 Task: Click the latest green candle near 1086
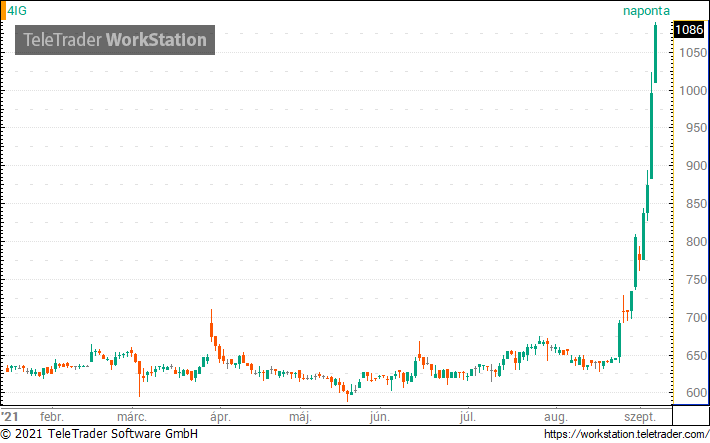(x=655, y=53)
